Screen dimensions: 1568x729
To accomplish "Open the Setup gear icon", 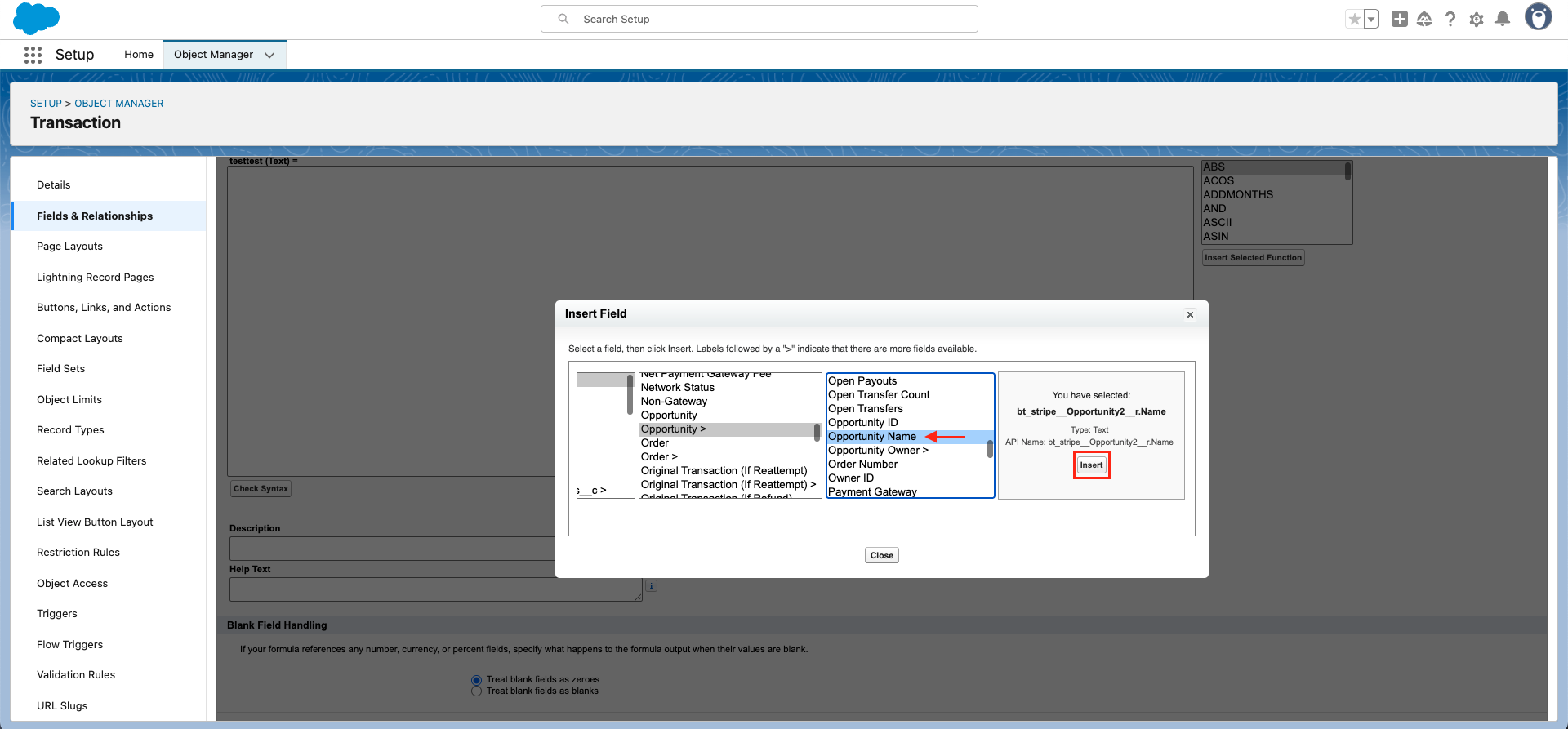I will pos(1477,19).
